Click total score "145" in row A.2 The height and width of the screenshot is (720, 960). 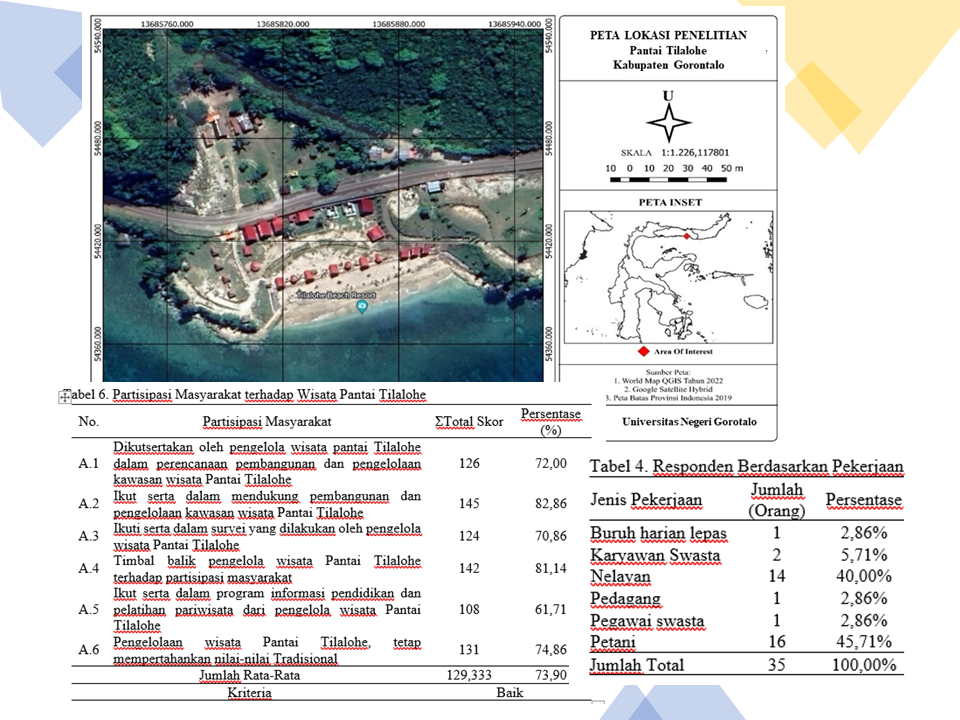(469, 503)
